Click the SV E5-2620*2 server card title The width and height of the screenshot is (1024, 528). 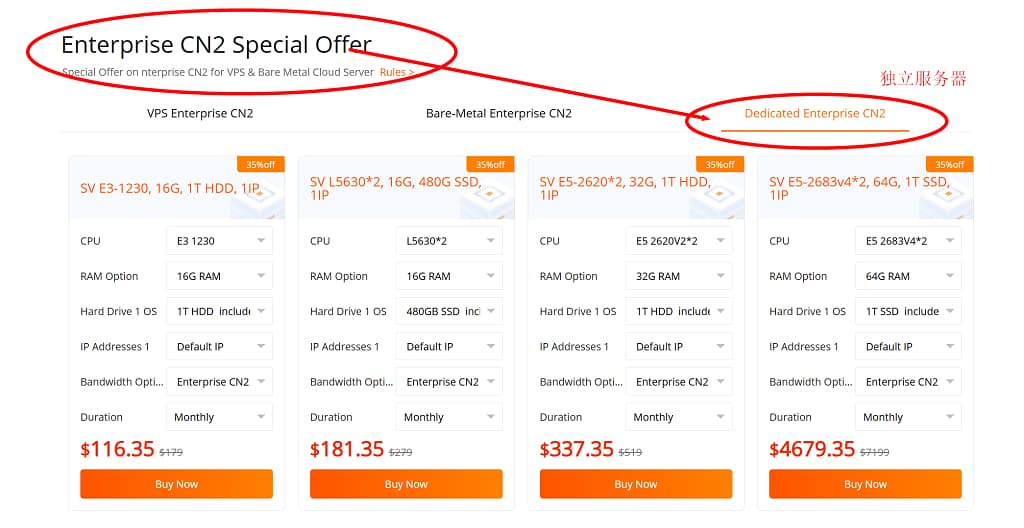click(625, 188)
